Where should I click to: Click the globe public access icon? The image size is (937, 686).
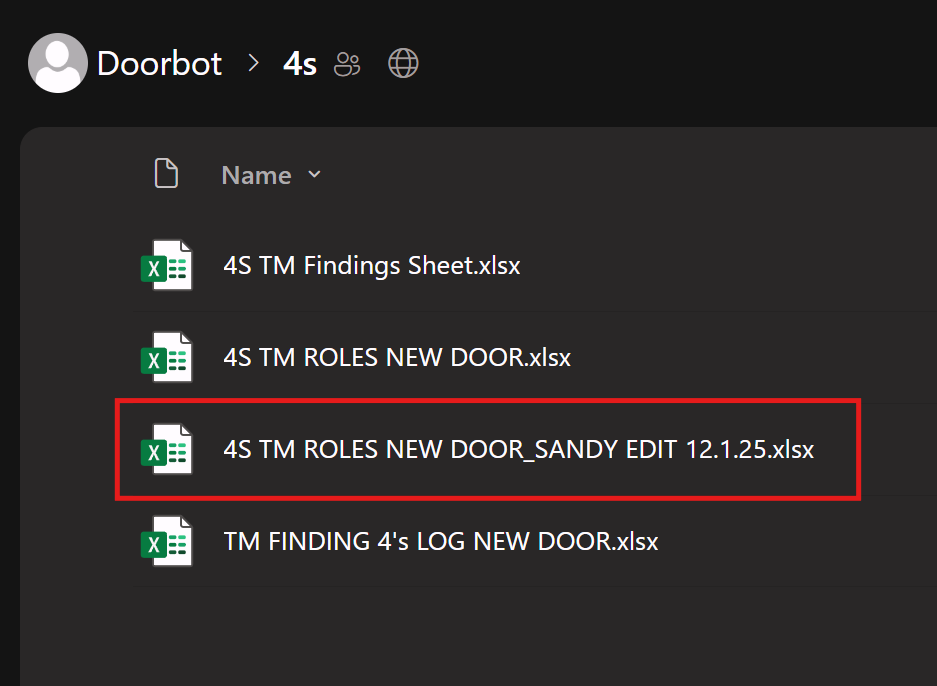click(403, 65)
